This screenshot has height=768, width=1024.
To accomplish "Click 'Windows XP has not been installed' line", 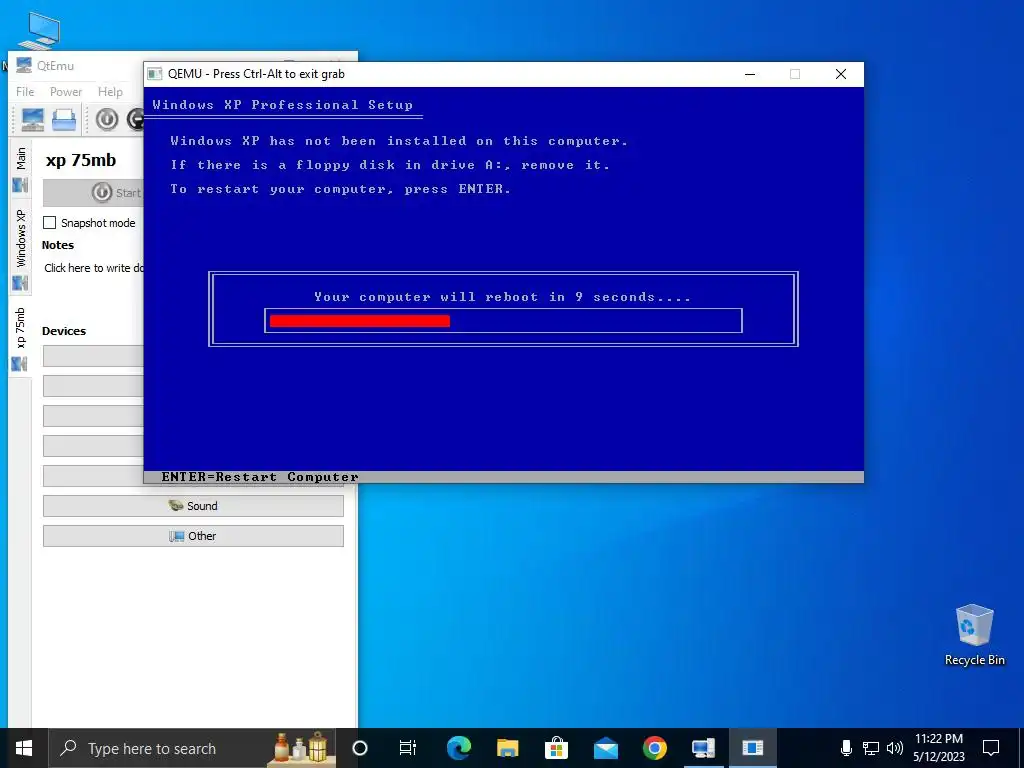I will pyautogui.click(x=398, y=140).
